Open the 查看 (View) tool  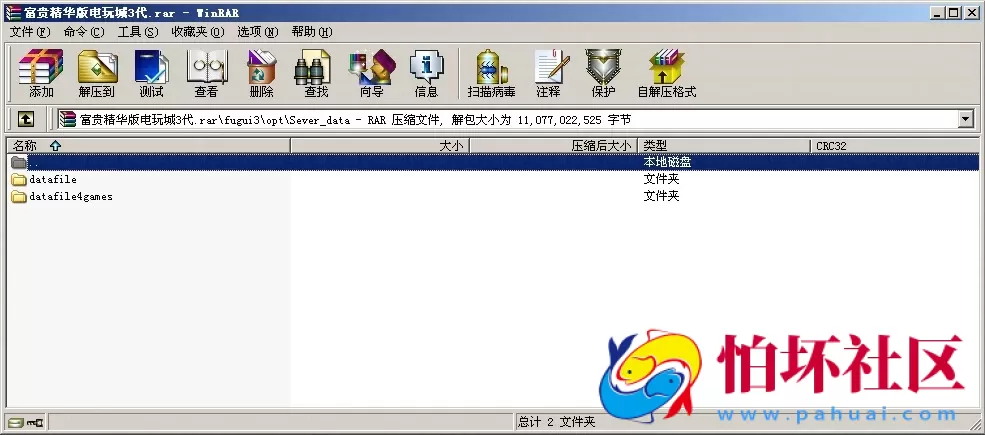click(206, 74)
